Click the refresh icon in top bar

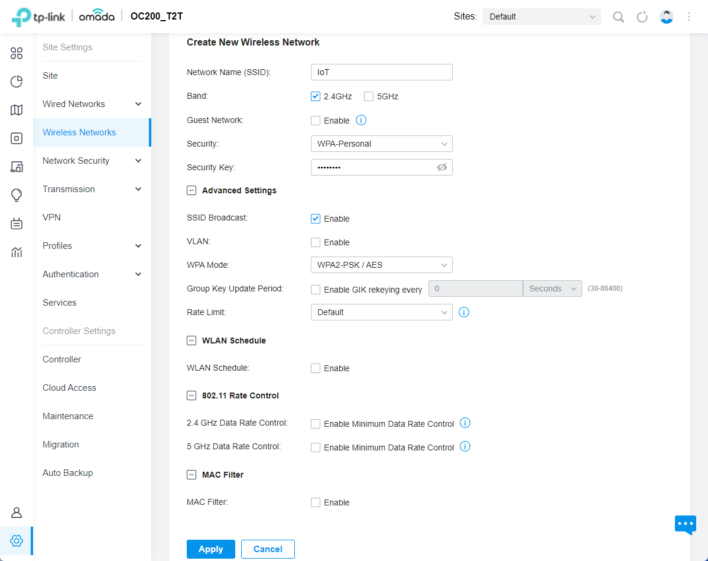coord(642,17)
